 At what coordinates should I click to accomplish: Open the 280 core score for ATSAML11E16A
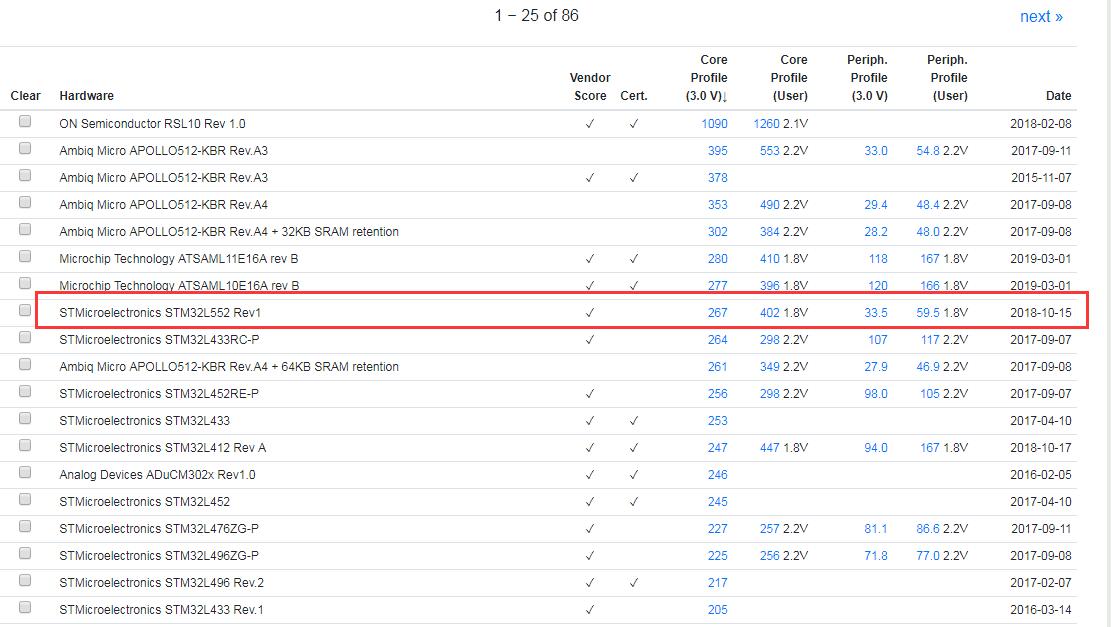click(x=718, y=259)
